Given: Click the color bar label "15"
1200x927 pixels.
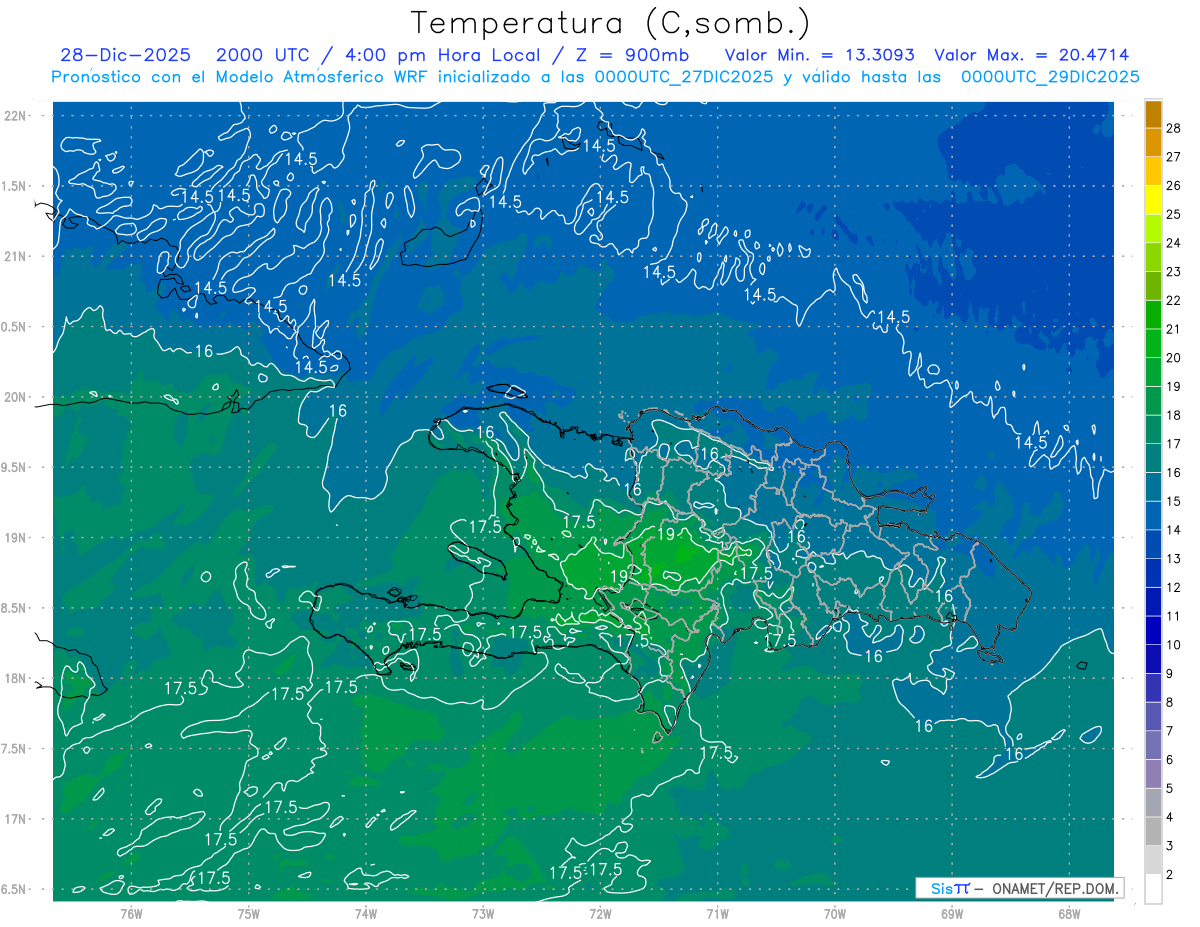Looking at the screenshot, I should pos(1174,501).
